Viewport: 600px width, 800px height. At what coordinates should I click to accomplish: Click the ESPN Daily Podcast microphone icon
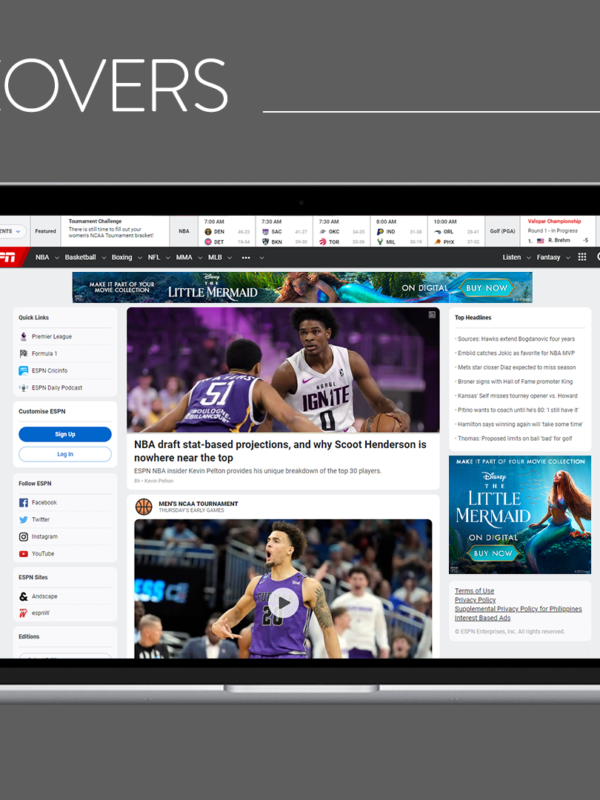pyautogui.click(x=23, y=388)
